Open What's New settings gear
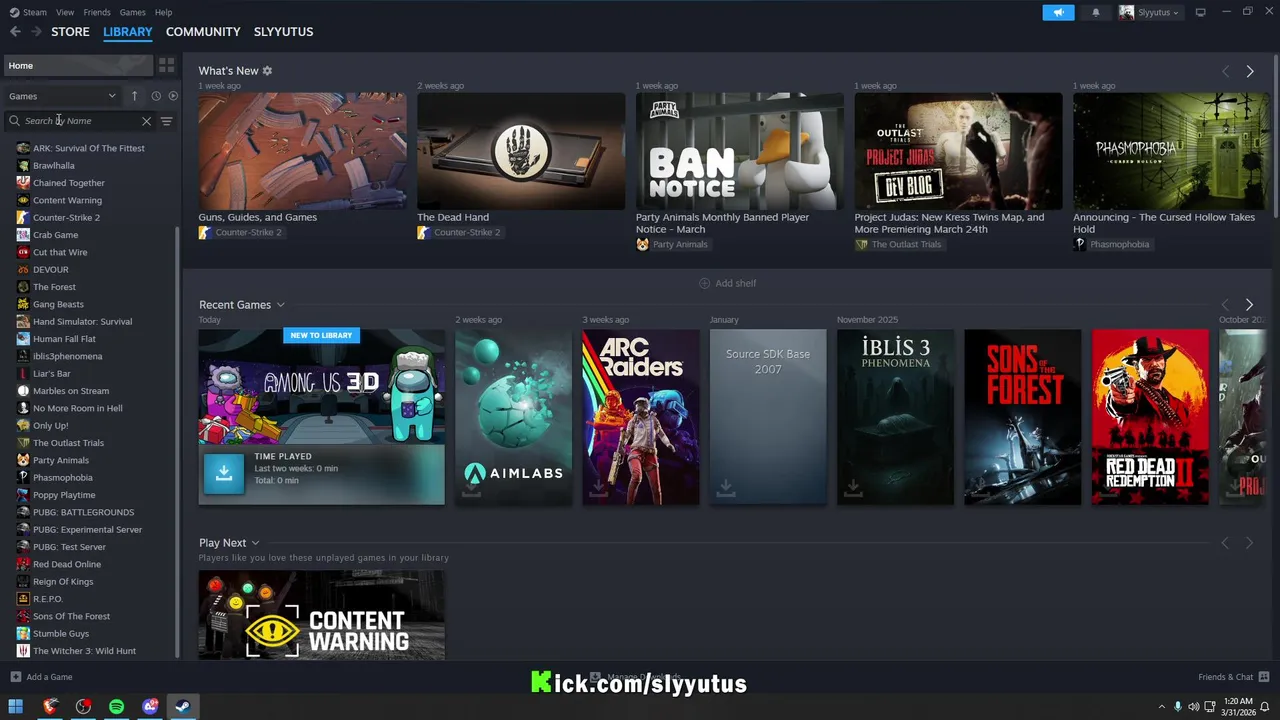Viewport: 1280px width, 720px height. tap(267, 71)
